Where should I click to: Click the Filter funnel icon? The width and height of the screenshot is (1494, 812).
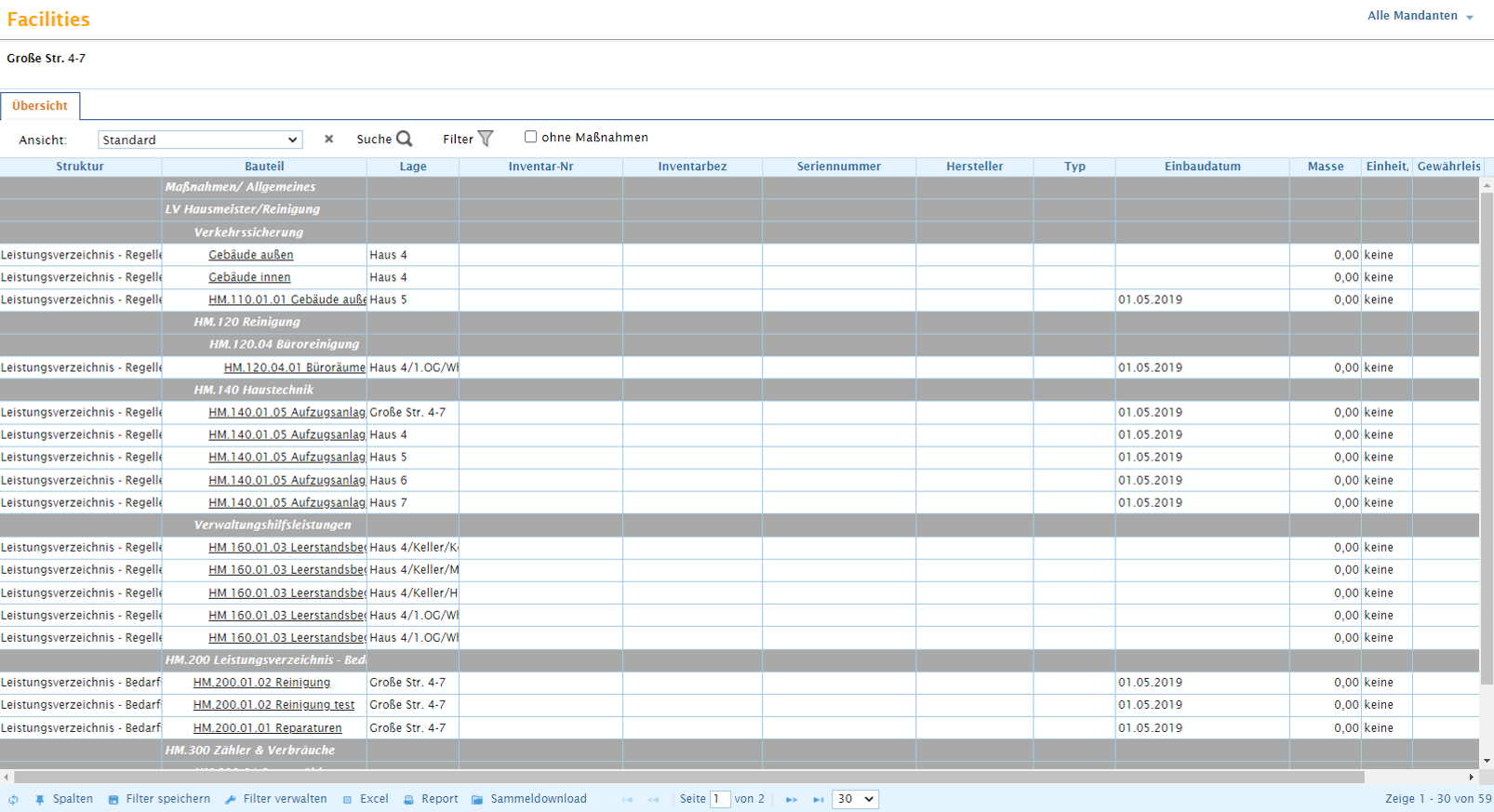486,139
